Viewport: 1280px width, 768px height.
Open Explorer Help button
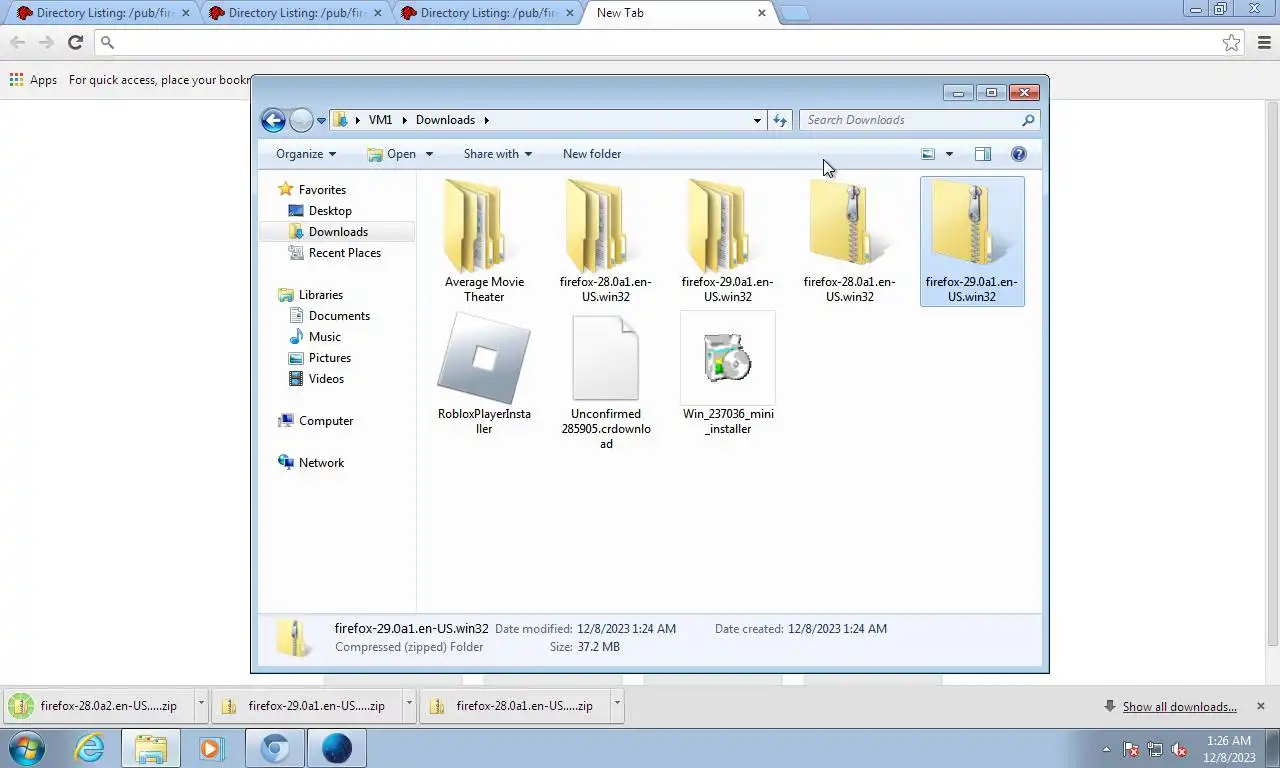pyautogui.click(x=1018, y=154)
